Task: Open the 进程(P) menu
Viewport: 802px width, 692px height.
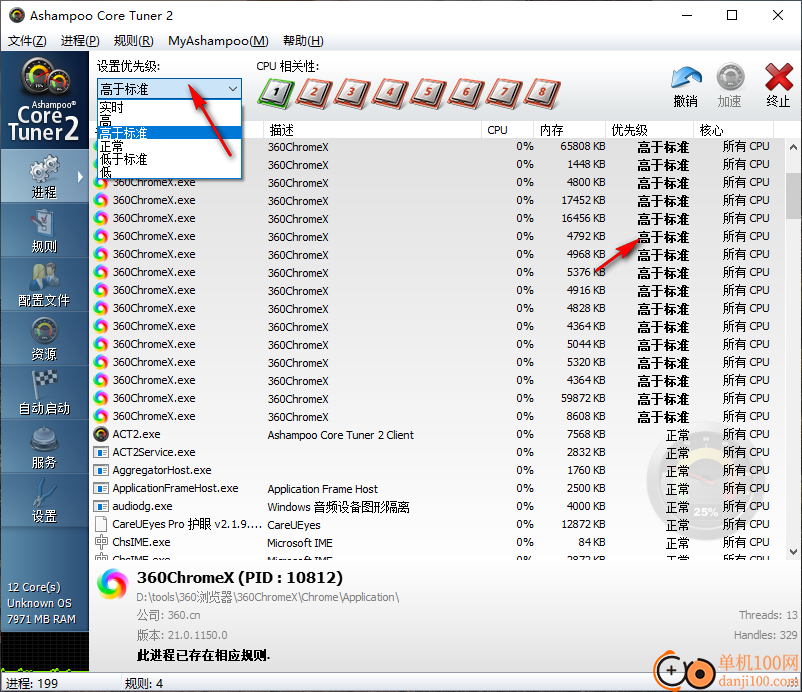Action: click(x=80, y=41)
